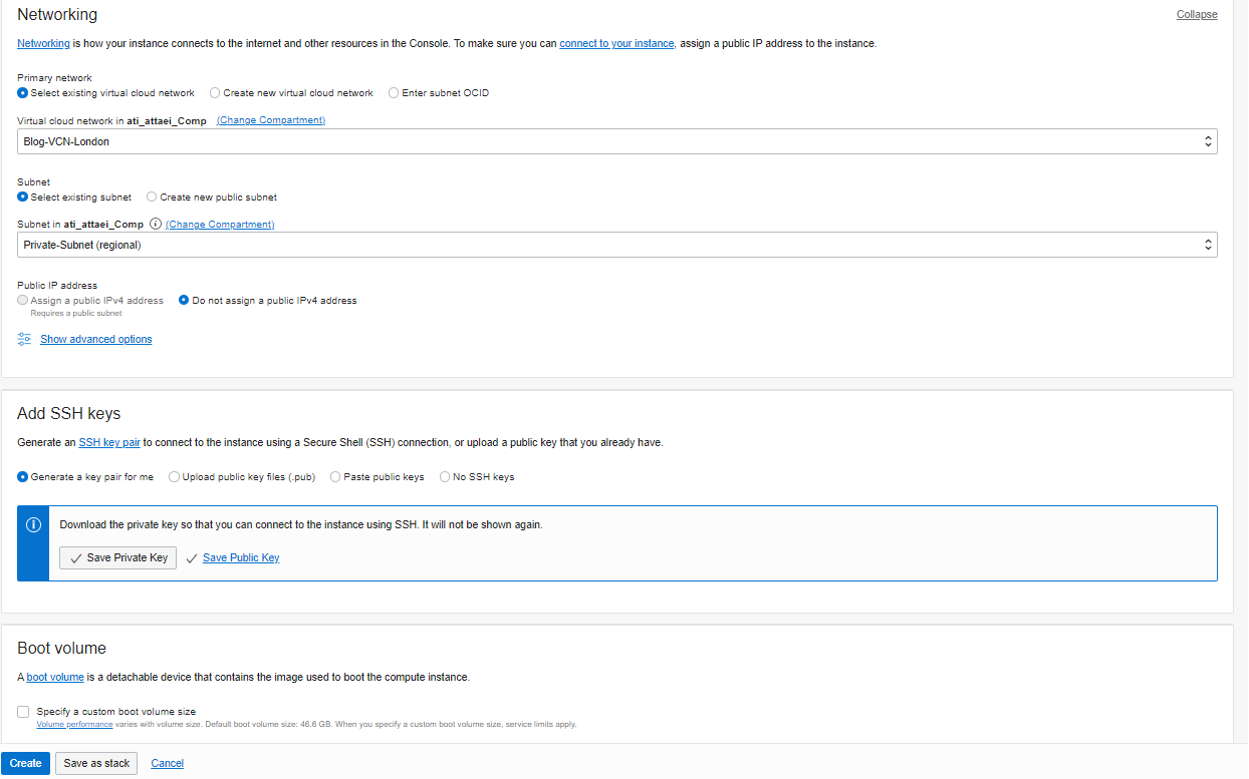Click the advanced options sliders icon
Viewport: 1249px width, 779px height.
tap(25, 339)
